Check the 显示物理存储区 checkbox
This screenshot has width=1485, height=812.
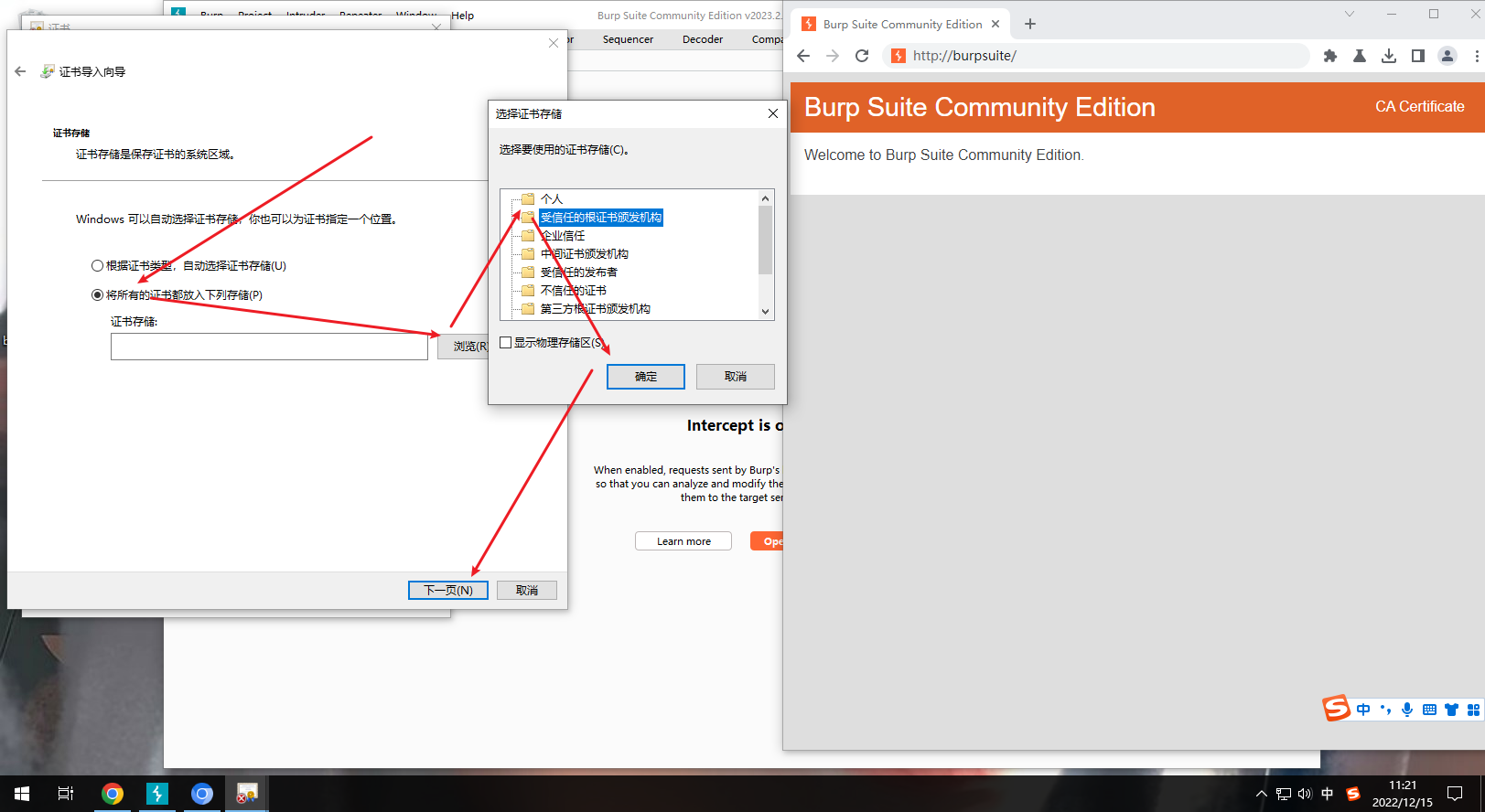coord(505,342)
